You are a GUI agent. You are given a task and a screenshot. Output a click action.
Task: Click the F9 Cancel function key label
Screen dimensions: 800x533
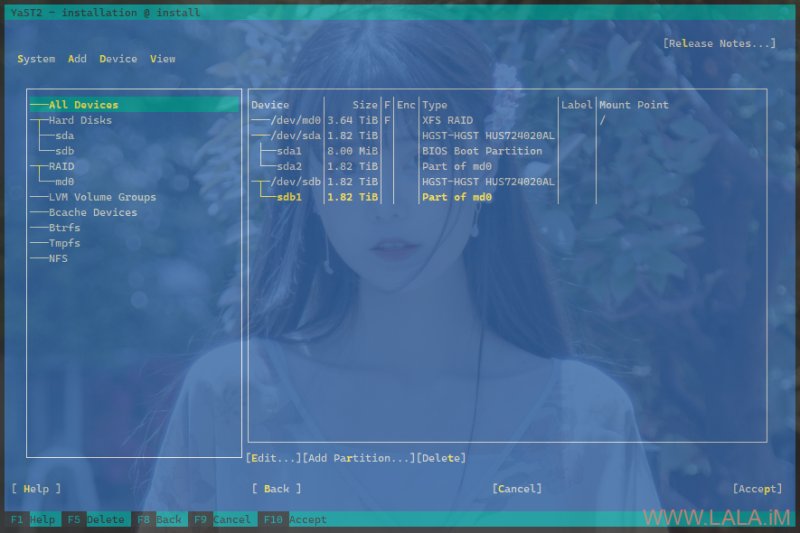(222, 519)
